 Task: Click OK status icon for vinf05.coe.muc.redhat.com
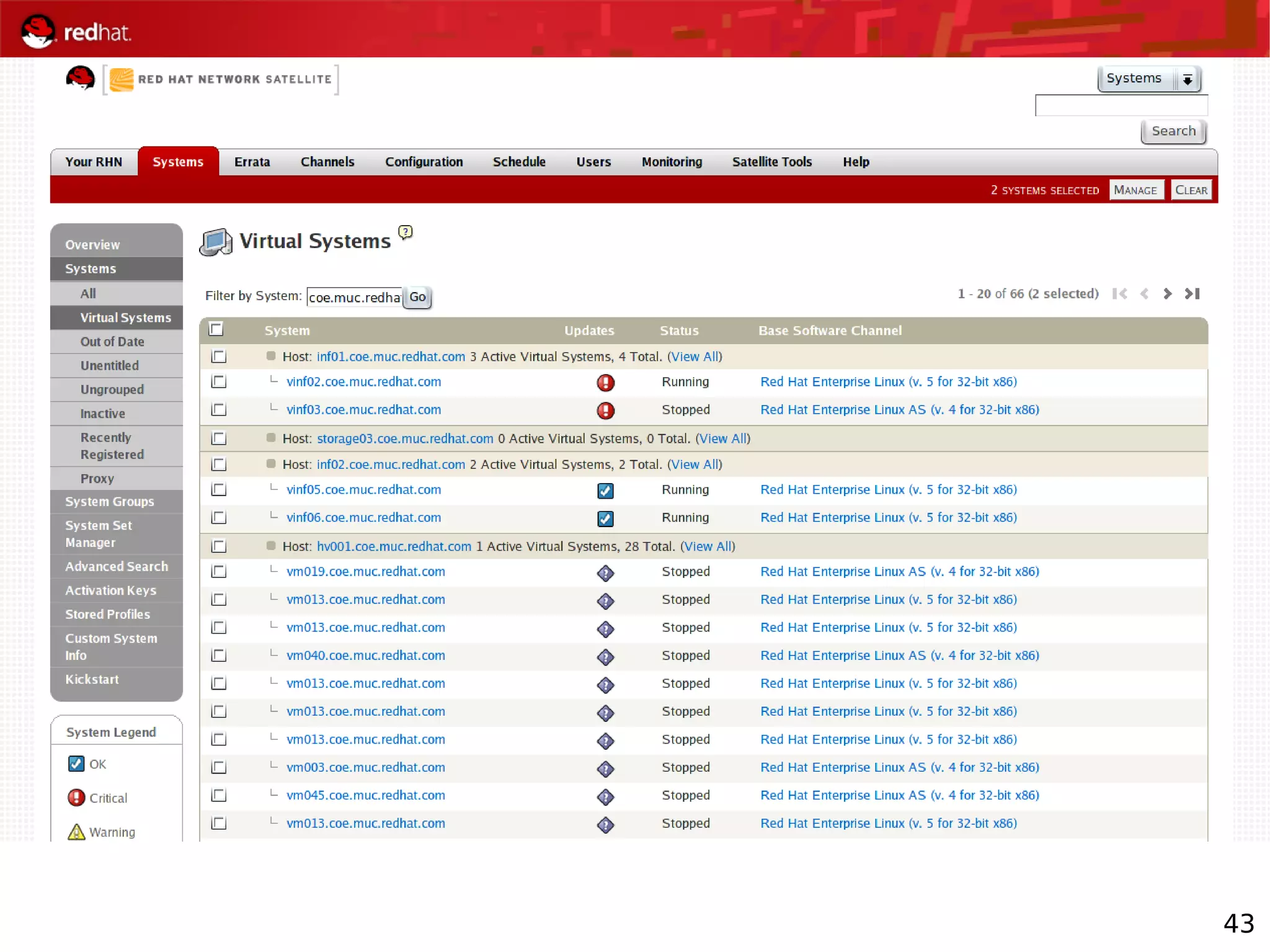click(x=605, y=491)
